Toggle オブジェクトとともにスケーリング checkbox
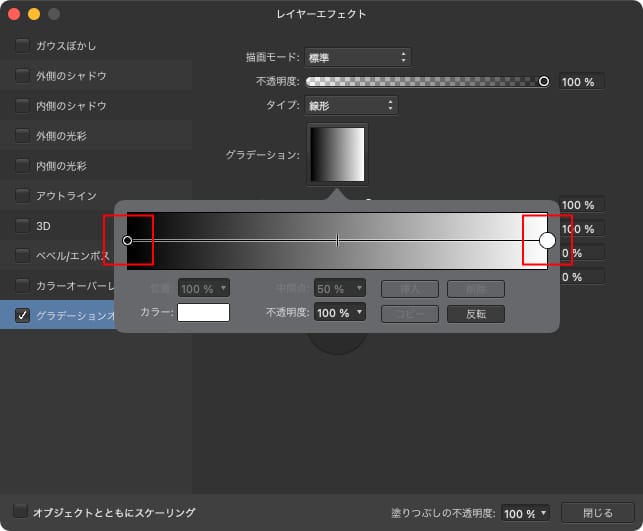 (x=19, y=512)
